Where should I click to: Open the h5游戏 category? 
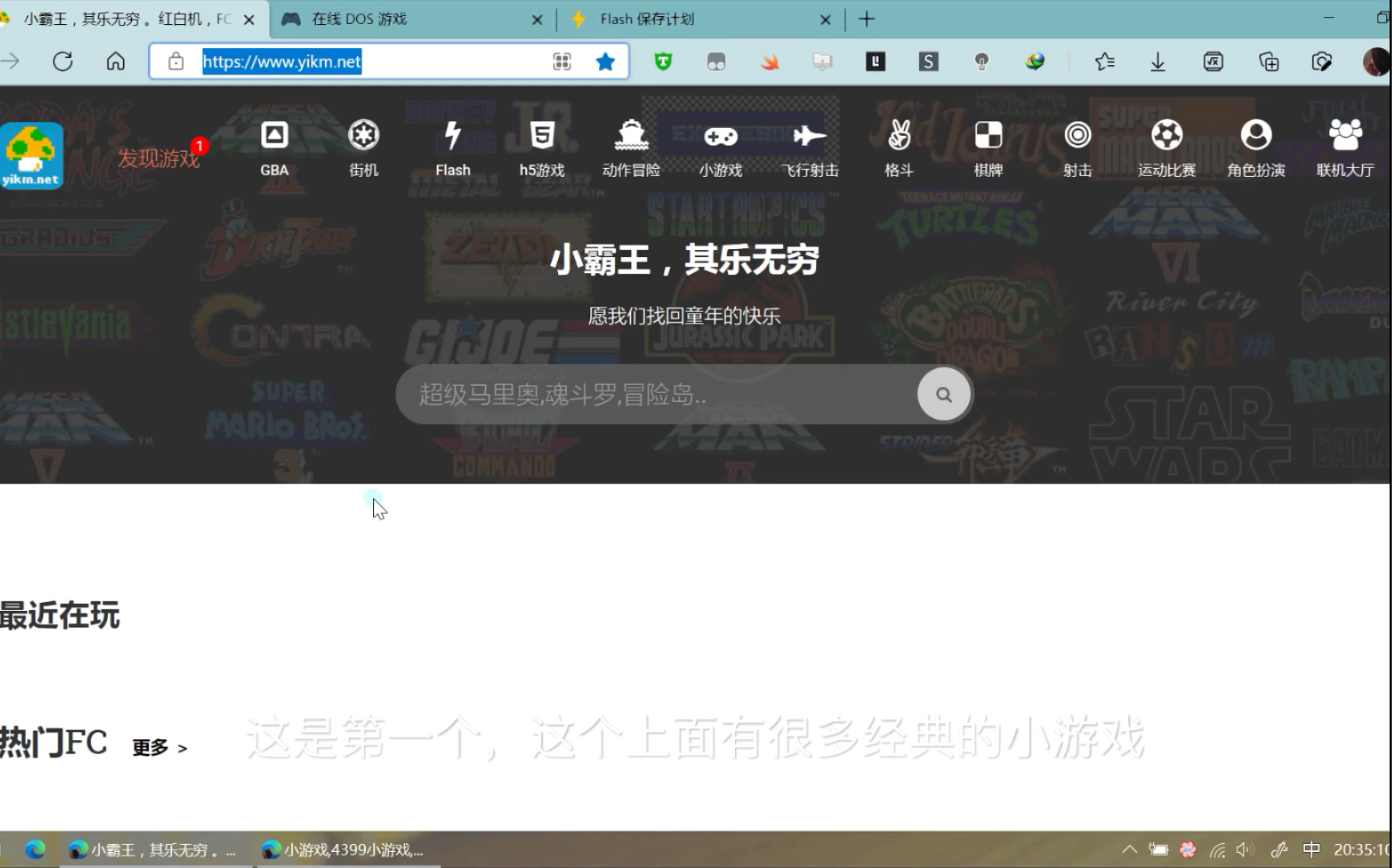tap(542, 149)
